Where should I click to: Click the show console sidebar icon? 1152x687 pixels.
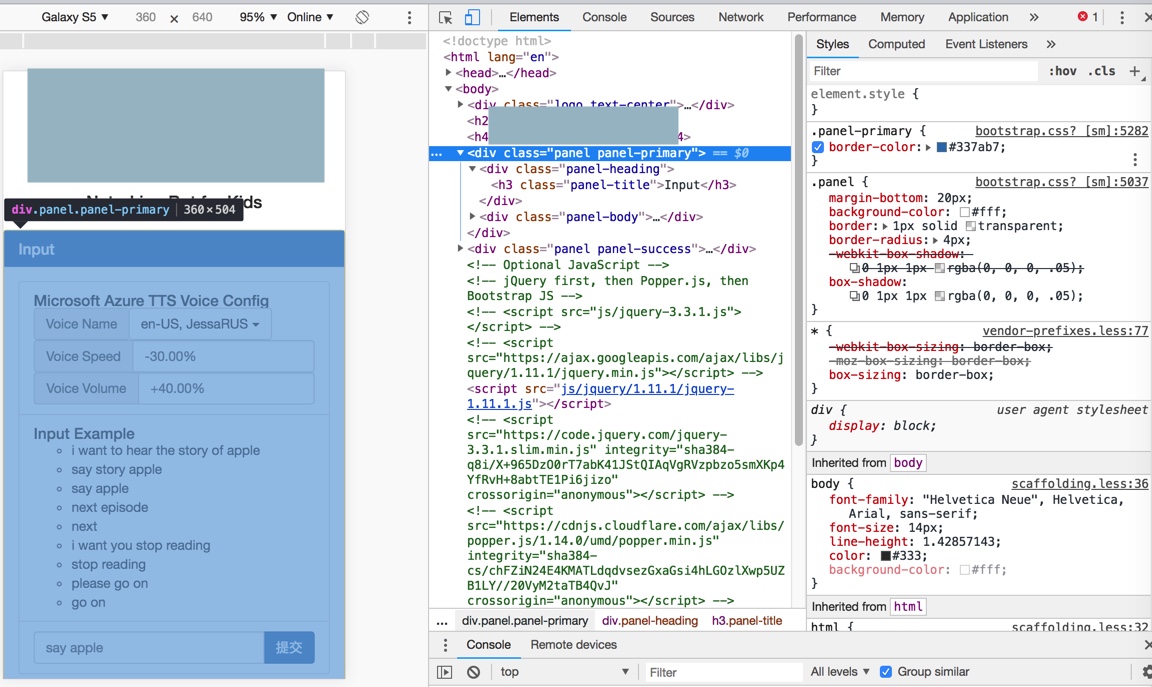click(444, 672)
